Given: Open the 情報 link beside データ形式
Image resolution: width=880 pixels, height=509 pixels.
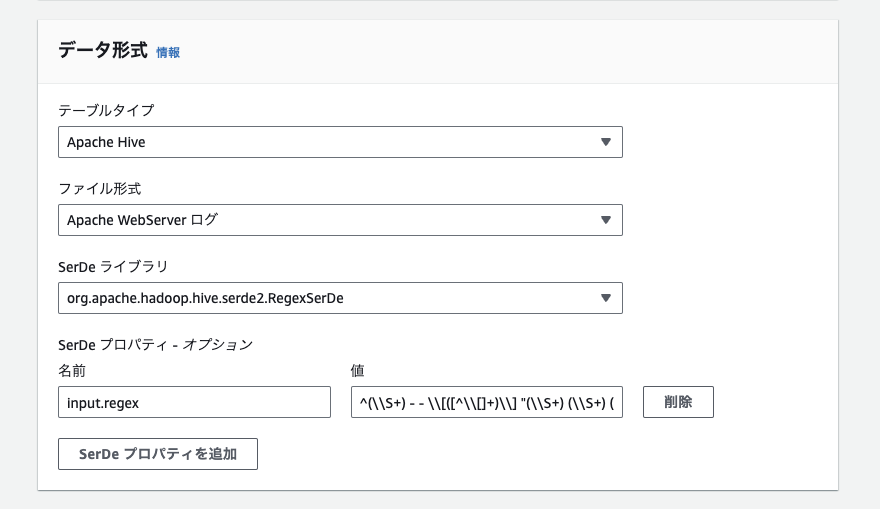Looking at the screenshot, I should click(x=168, y=52).
